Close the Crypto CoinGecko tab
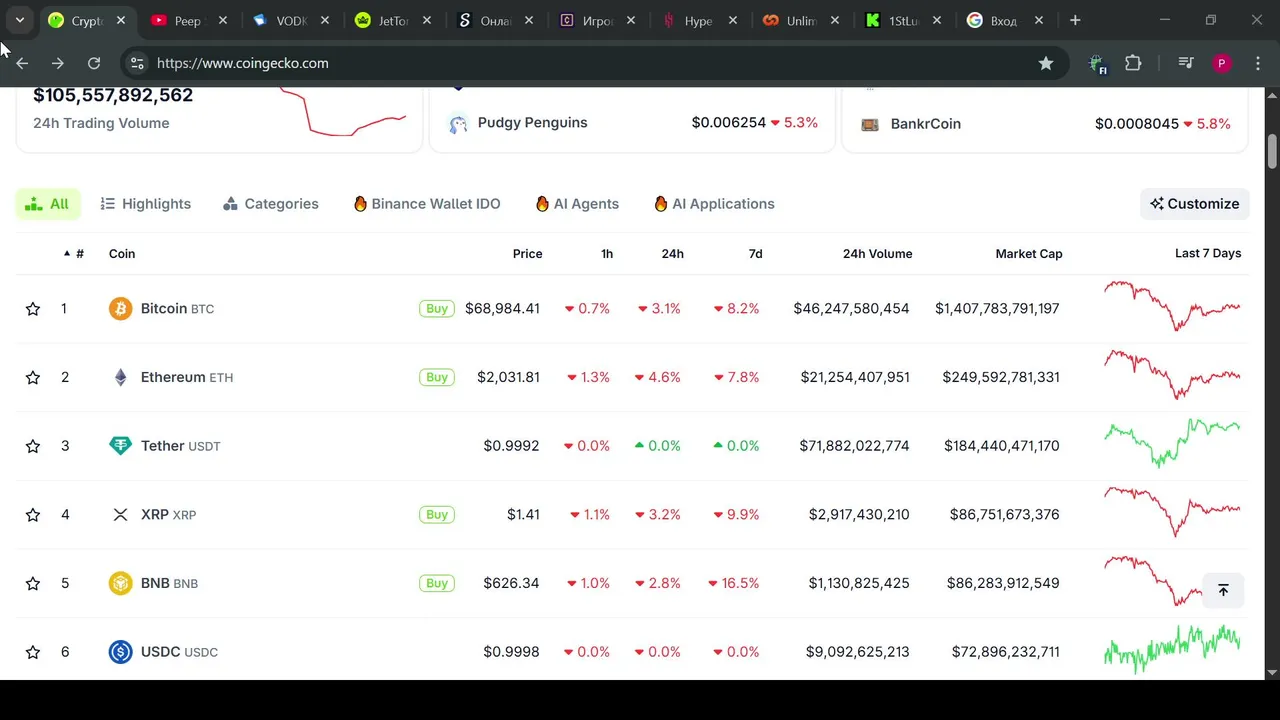The image size is (1280, 720). tap(121, 20)
